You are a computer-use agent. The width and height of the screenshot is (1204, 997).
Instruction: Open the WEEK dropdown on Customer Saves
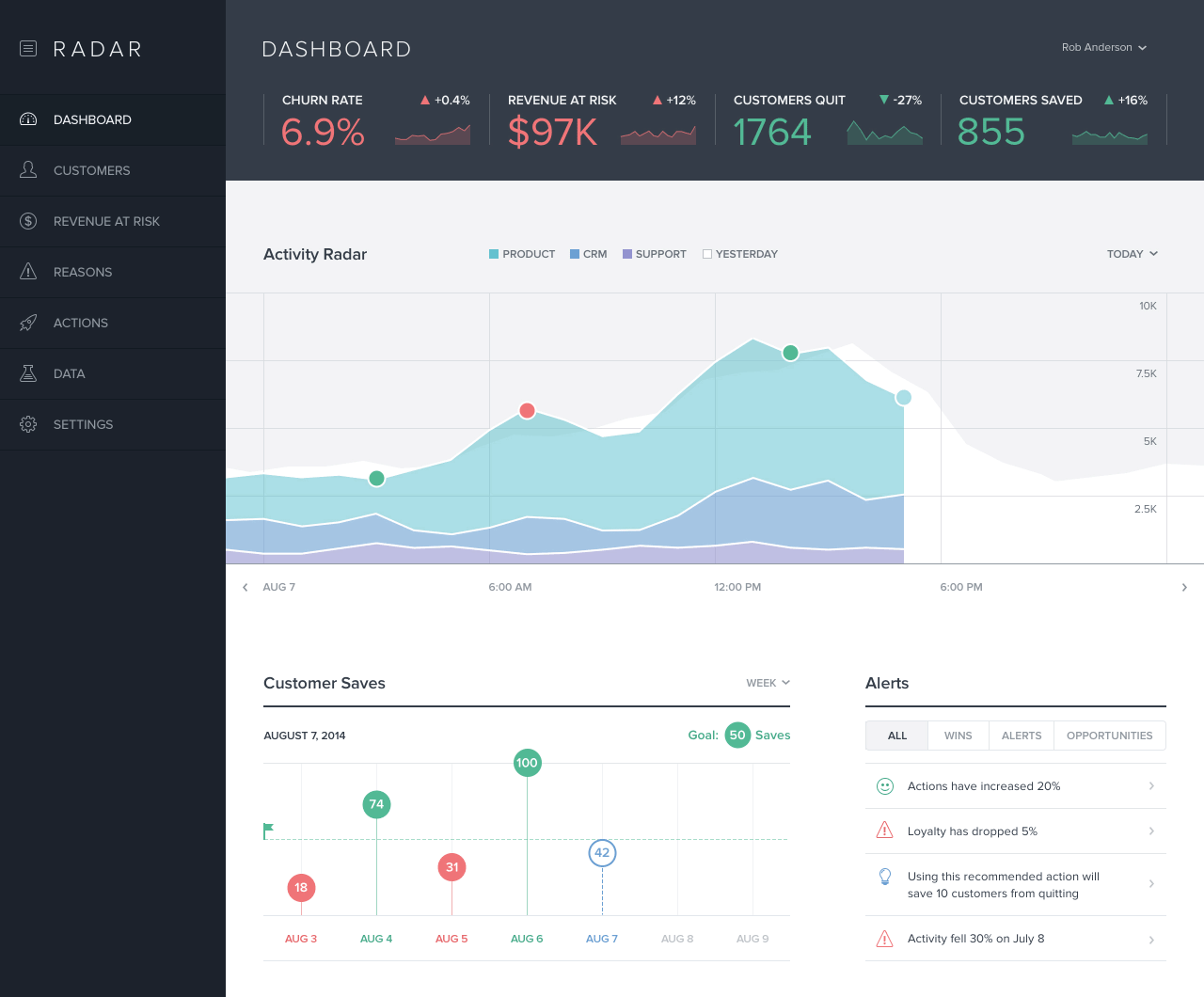pos(768,683)
